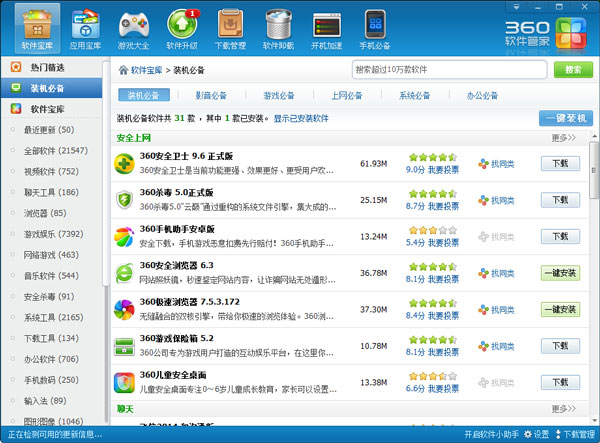This screenshot has width=600, height=443.
Task: Open 软件卸载 trash bin icon
Action: [x=278, y=29]
